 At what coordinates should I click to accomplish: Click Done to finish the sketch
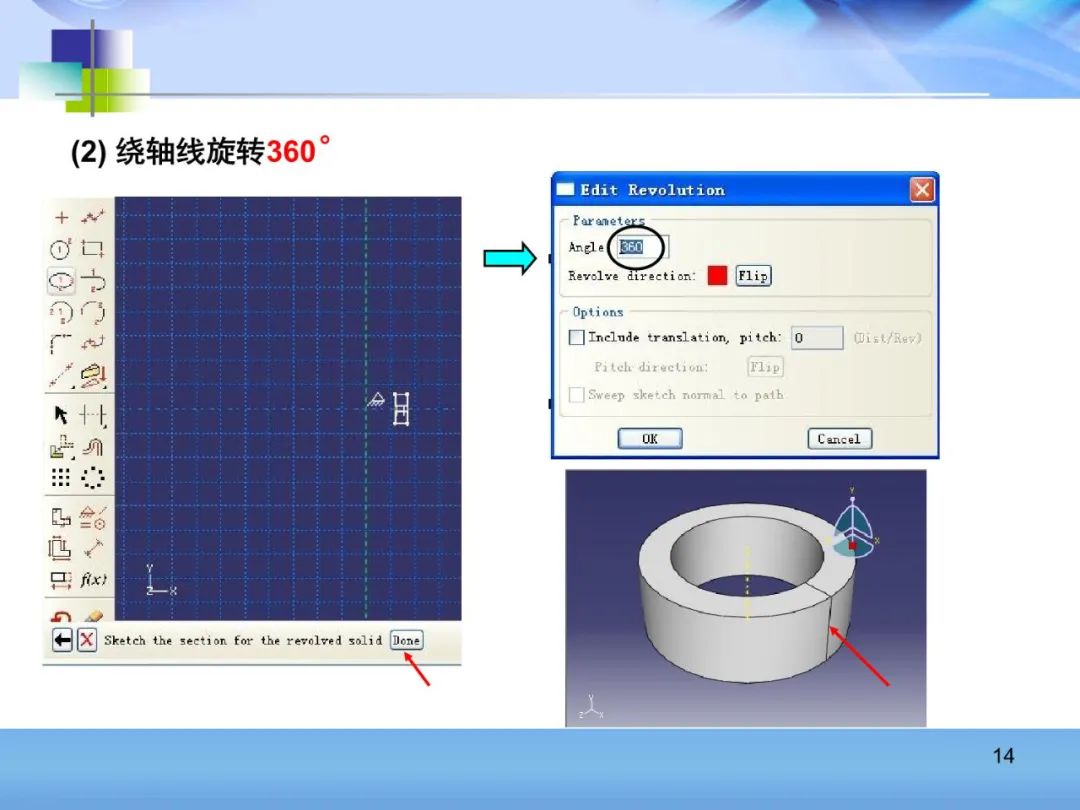pyautogui.click(x=406, y=641)
